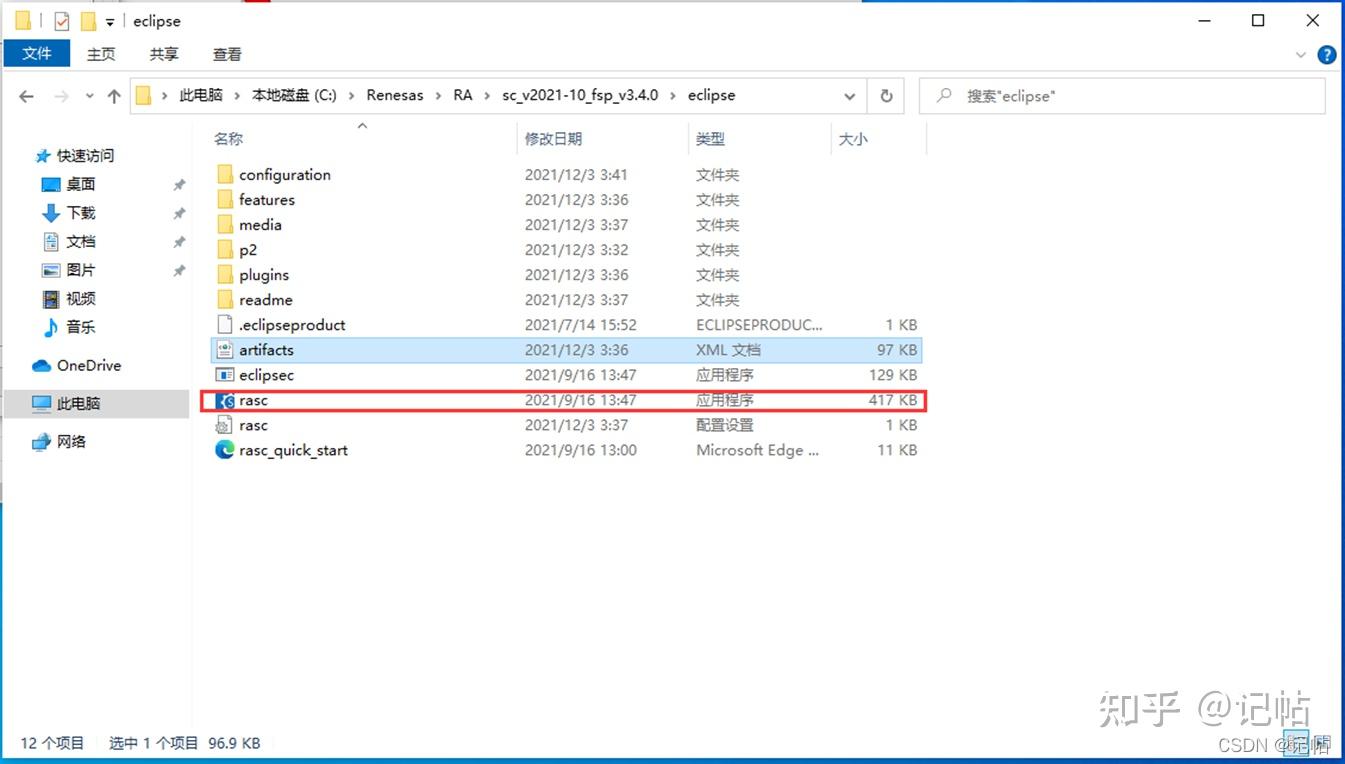Open the plugins folder
Viewport: 1345px width, 764px height.
[x=265, y=274]
